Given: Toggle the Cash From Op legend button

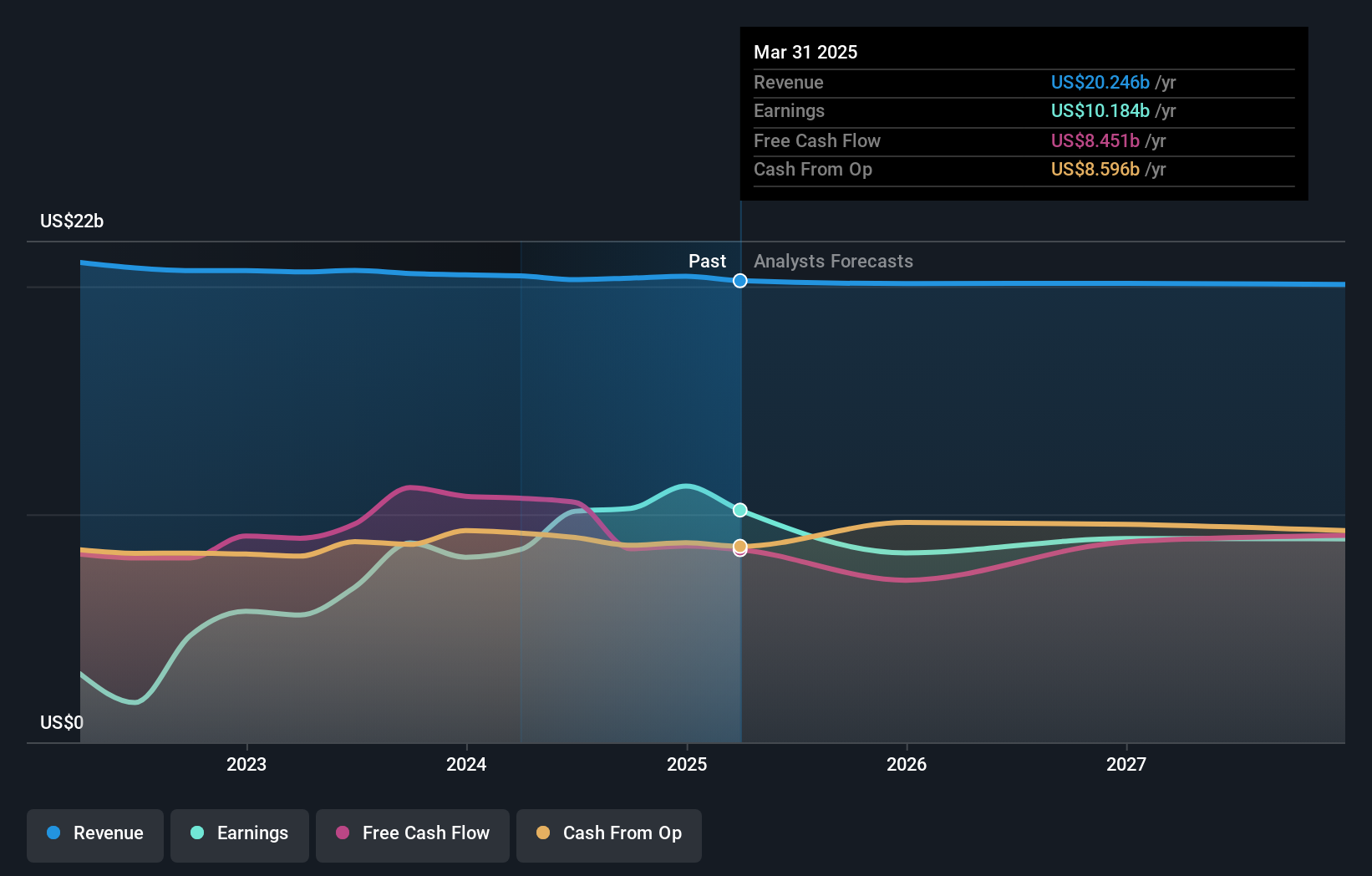Looking at the screenshot, I should click(x=609, y=835).
